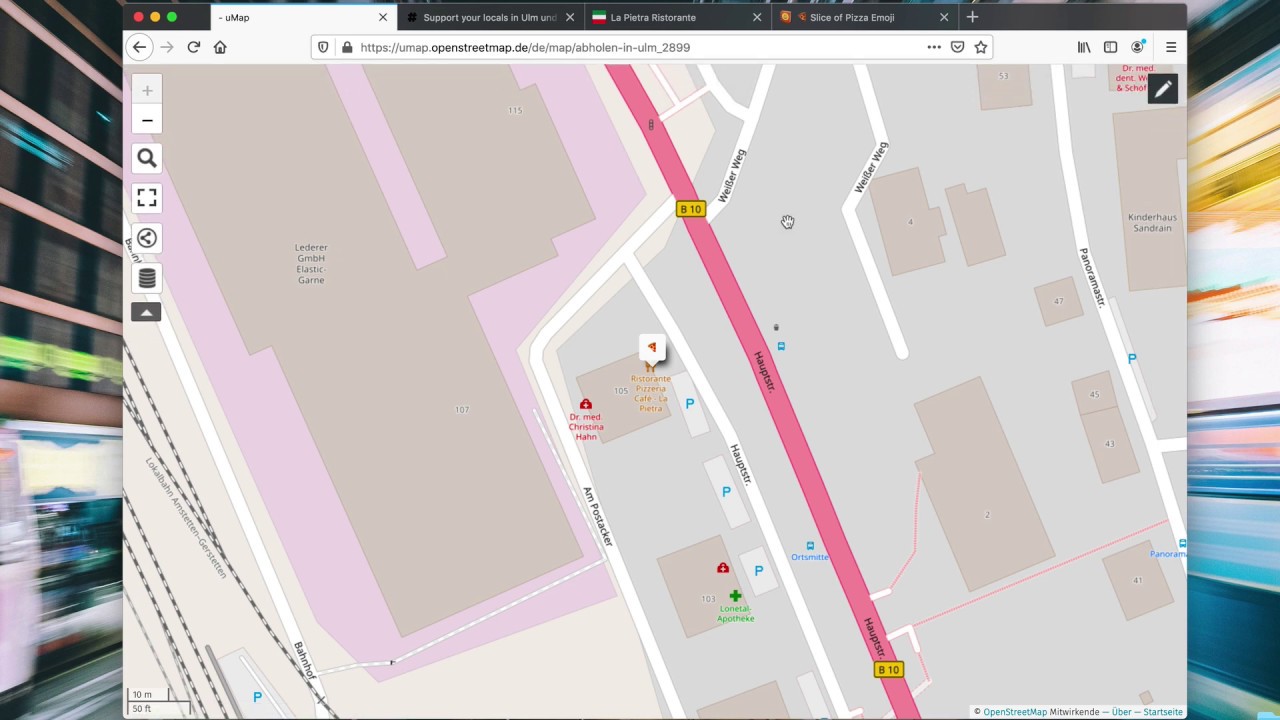Screen dimensions: 1280x720
Task: Show tracking protection shield info
Action: (323, 47)
